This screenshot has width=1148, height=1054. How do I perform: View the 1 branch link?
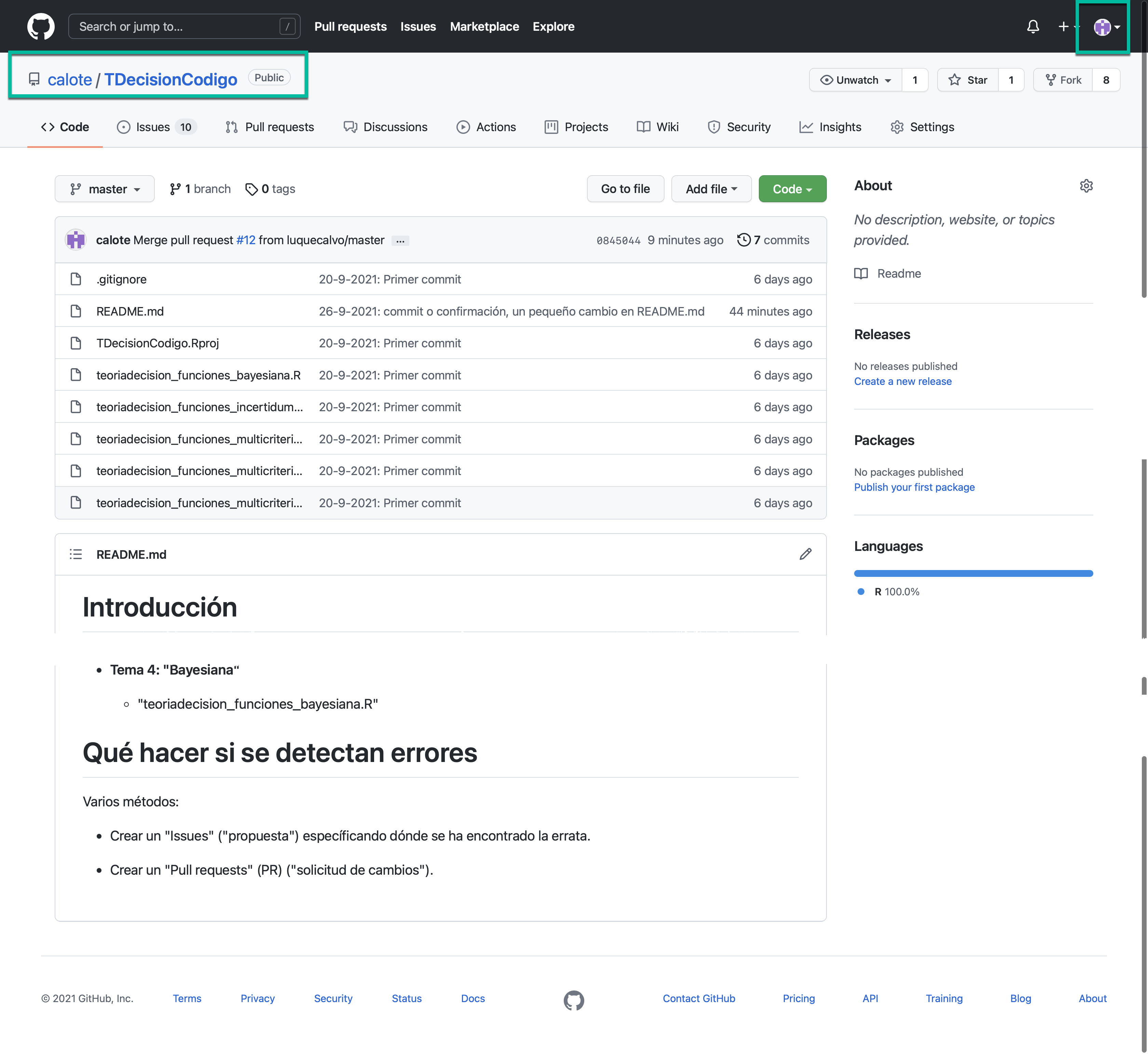pos(200,189)
